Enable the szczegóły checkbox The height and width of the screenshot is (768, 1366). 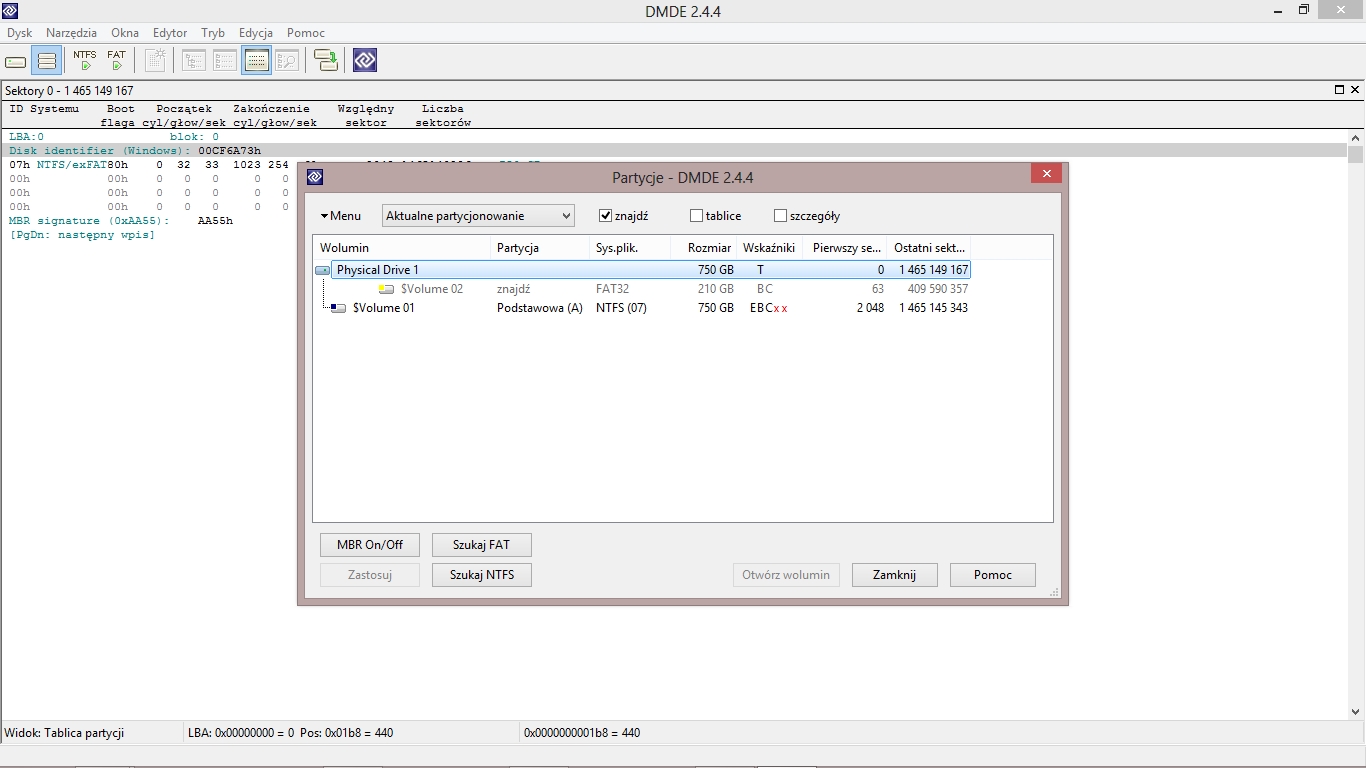coord(781,216)
